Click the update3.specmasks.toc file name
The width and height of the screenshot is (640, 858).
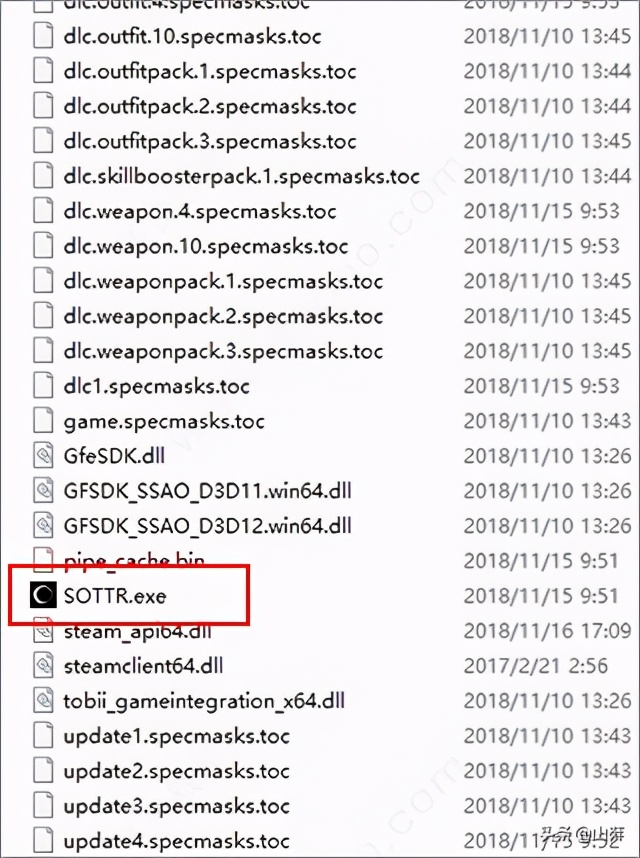tap(177, 806)
